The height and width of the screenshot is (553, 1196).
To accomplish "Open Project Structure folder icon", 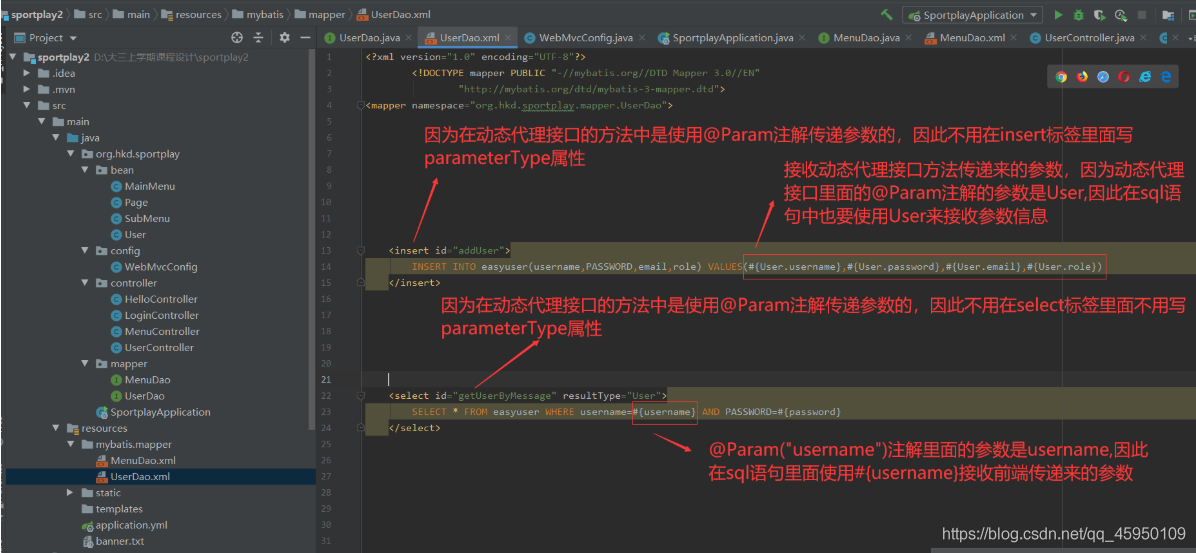I will click(1168, 14).
